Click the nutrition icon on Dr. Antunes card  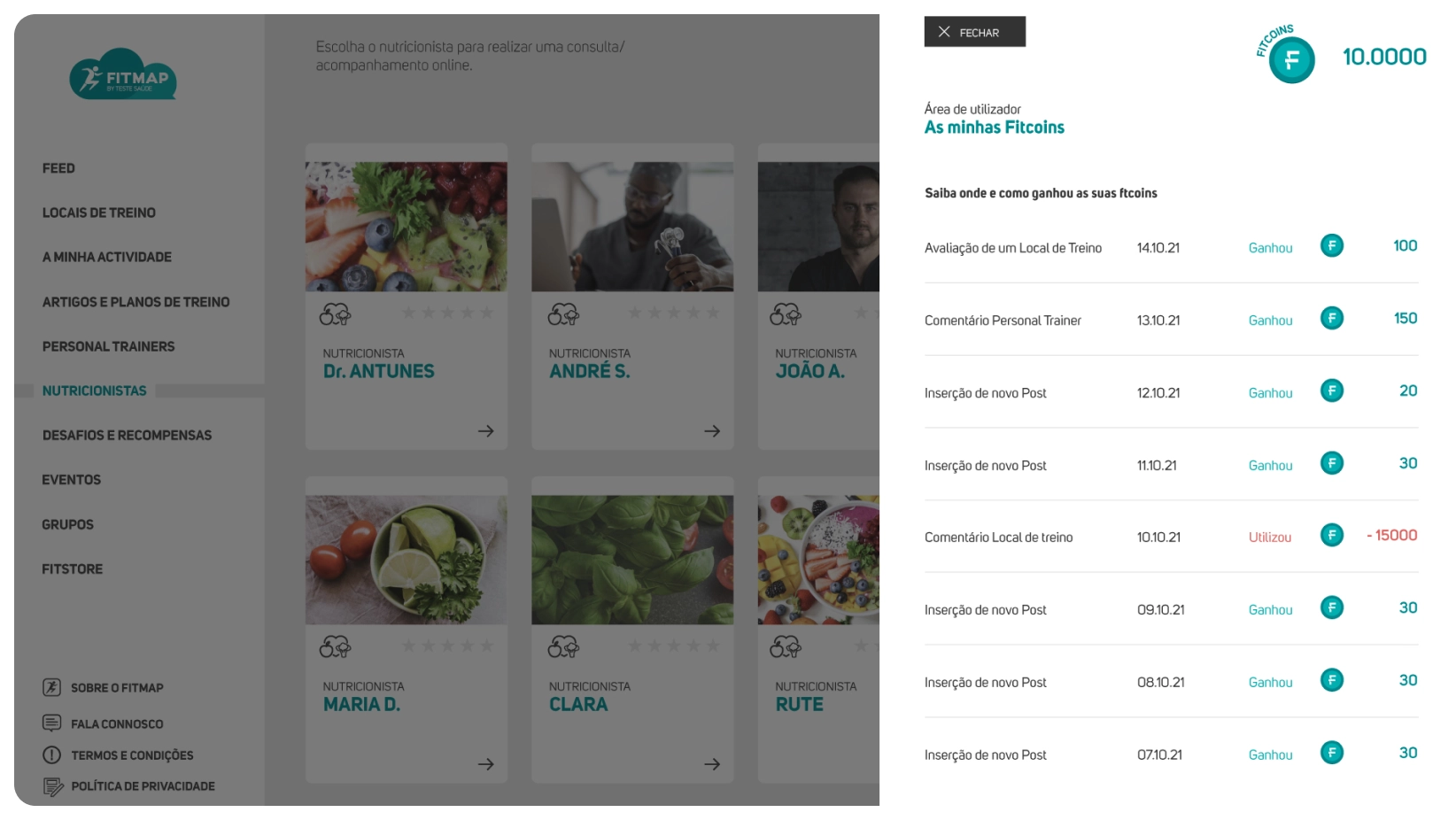point(335,313)
